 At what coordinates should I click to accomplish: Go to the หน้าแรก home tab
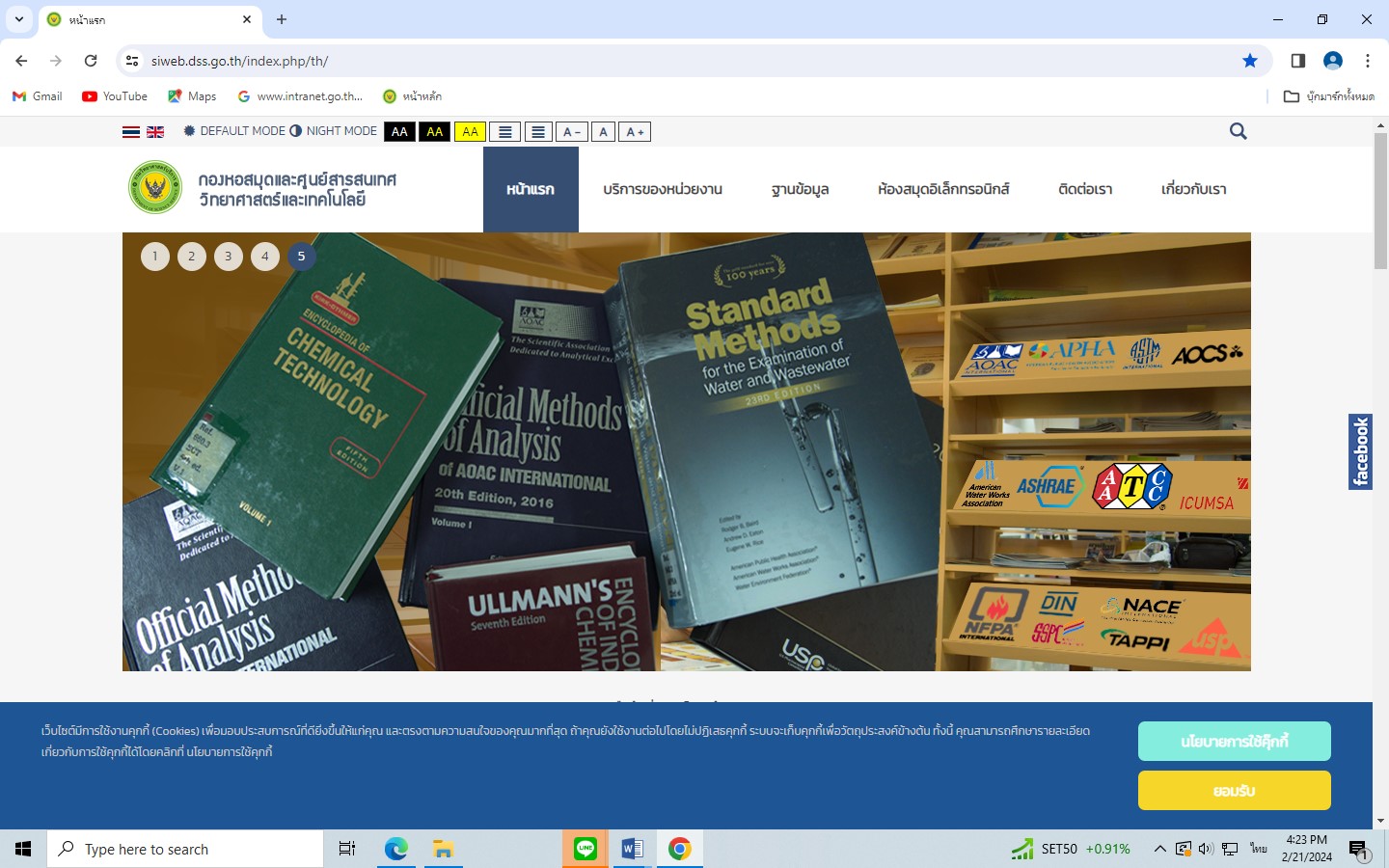click(531, 190)
